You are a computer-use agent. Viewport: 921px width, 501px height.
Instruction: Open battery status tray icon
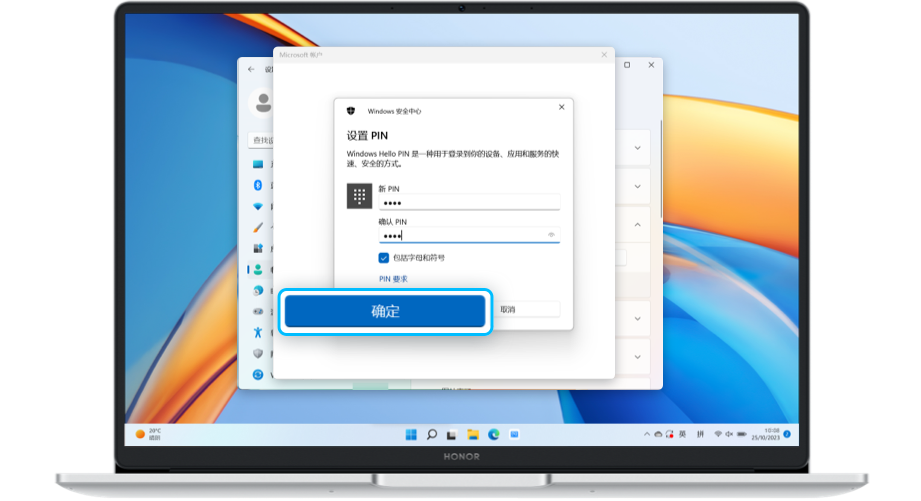[x=742, y=435]
